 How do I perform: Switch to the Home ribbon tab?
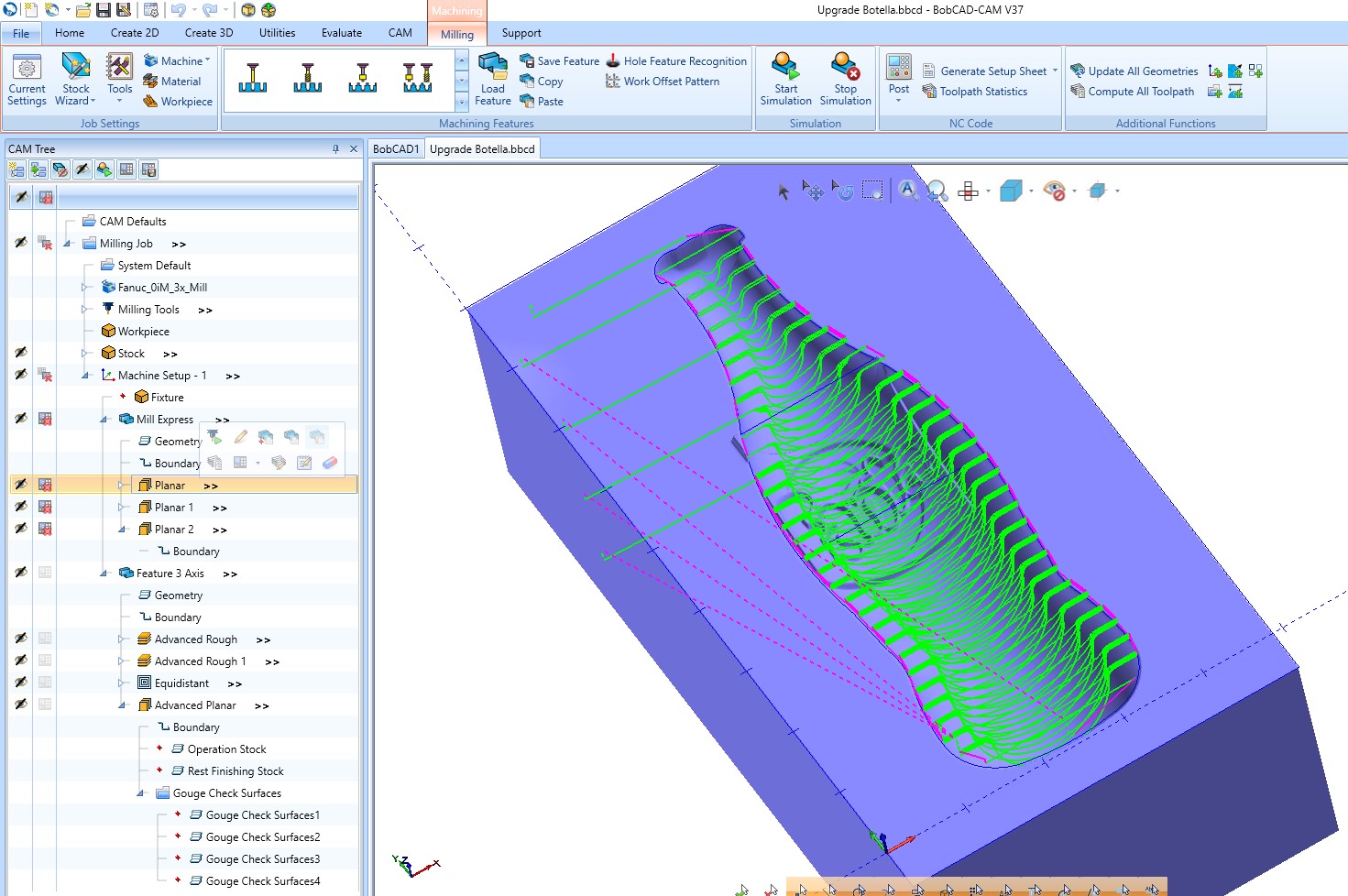click(70, 33)
